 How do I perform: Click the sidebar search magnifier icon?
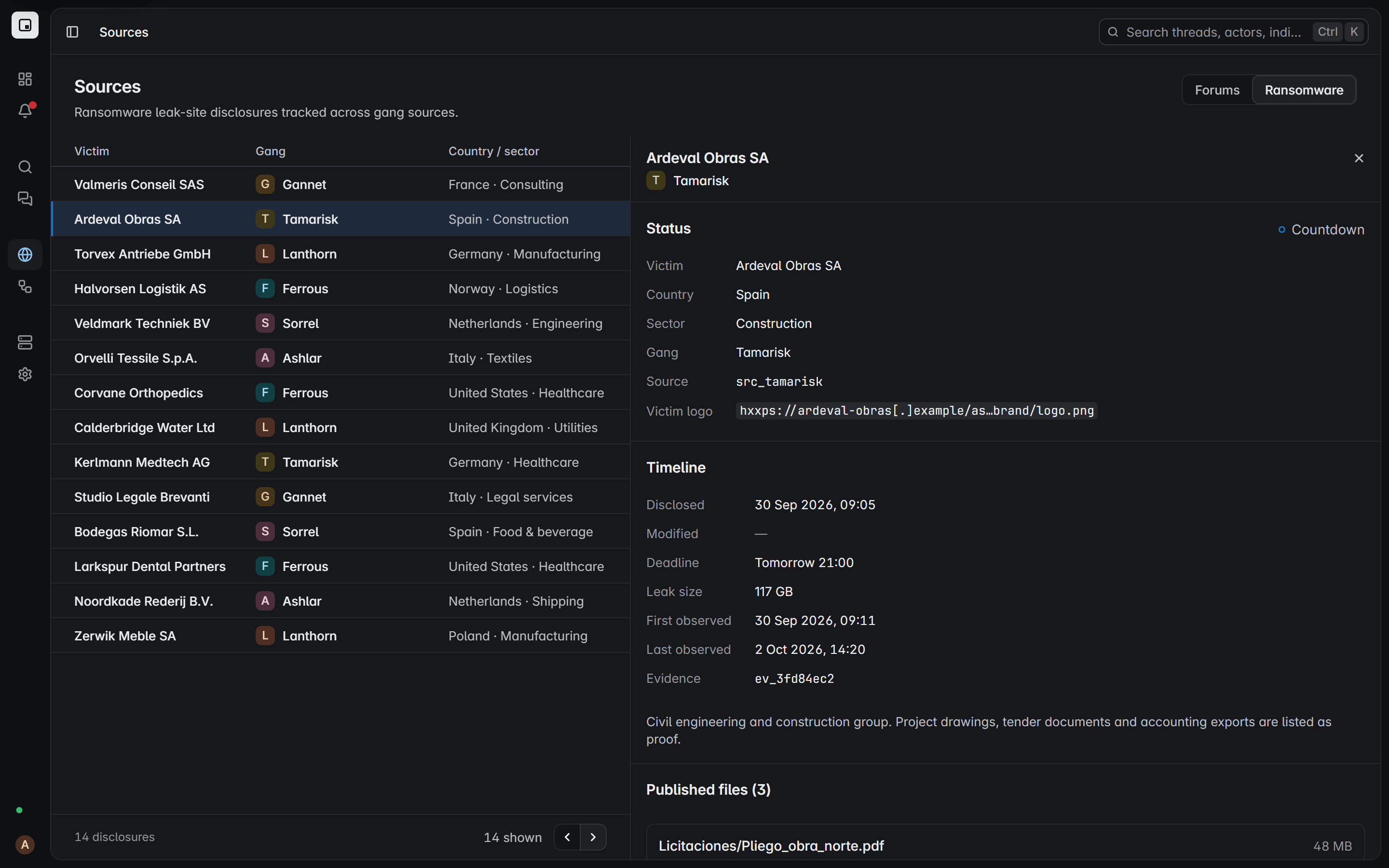25,167
